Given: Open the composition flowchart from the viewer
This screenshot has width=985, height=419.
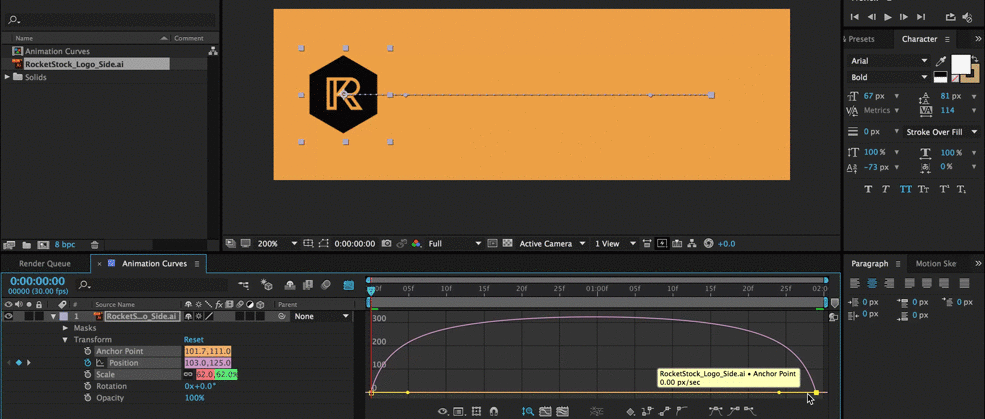Looking at the screenshot, I should point(692,244).
